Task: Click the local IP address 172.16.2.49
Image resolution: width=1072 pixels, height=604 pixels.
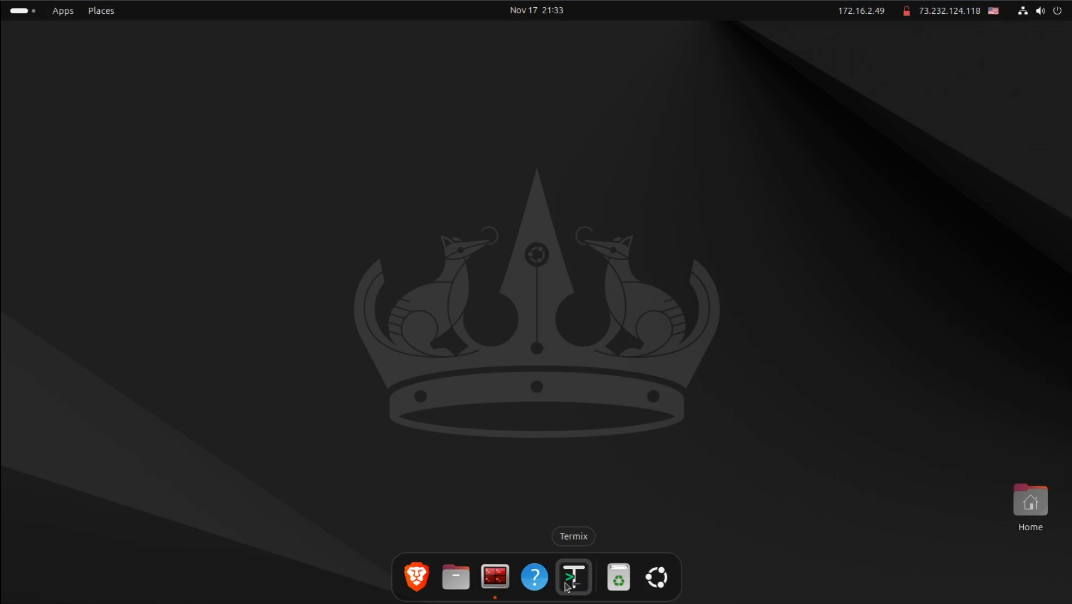Action: click(861, 11)
